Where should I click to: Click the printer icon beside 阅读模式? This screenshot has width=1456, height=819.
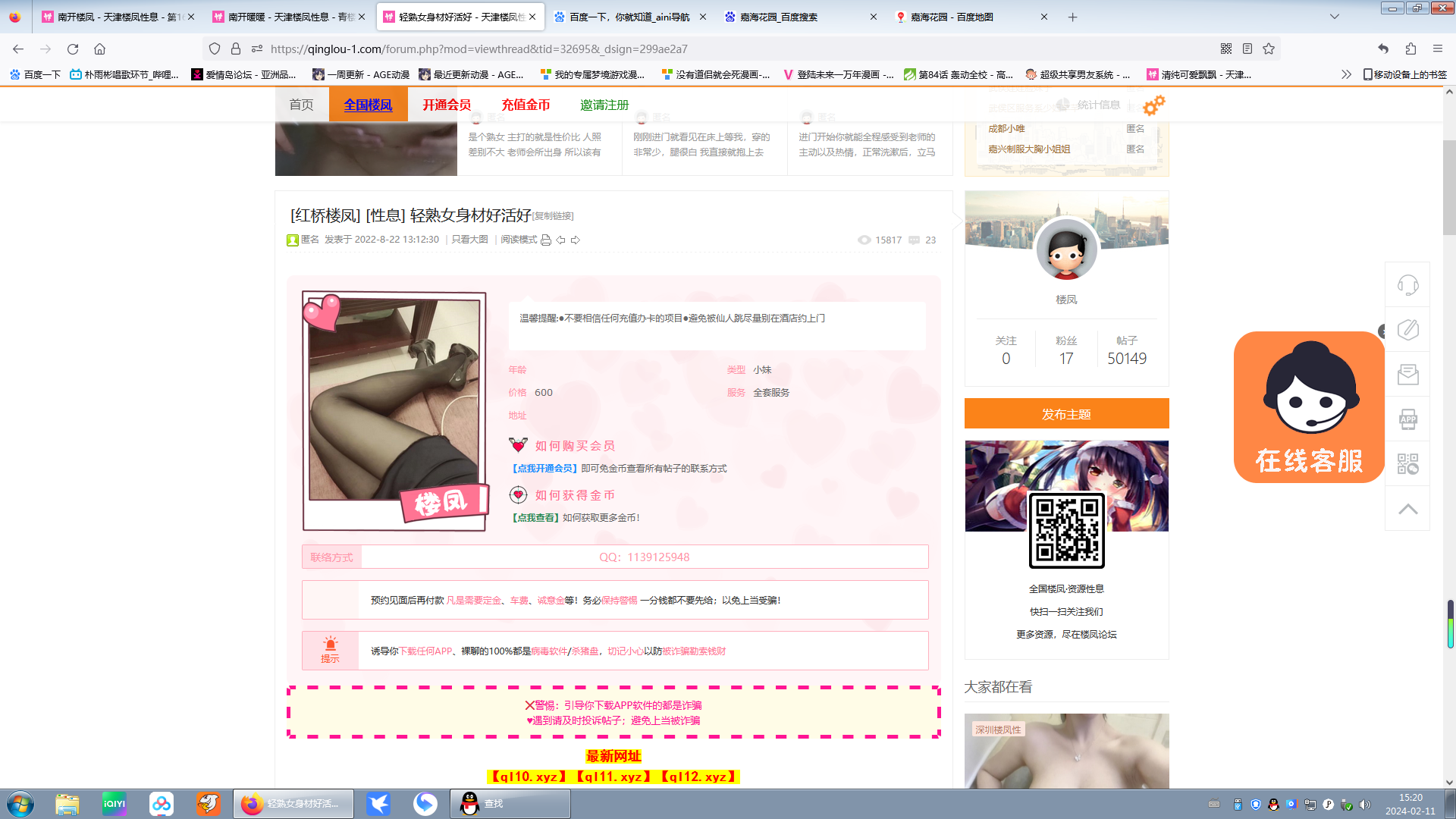tap(545, 240)
